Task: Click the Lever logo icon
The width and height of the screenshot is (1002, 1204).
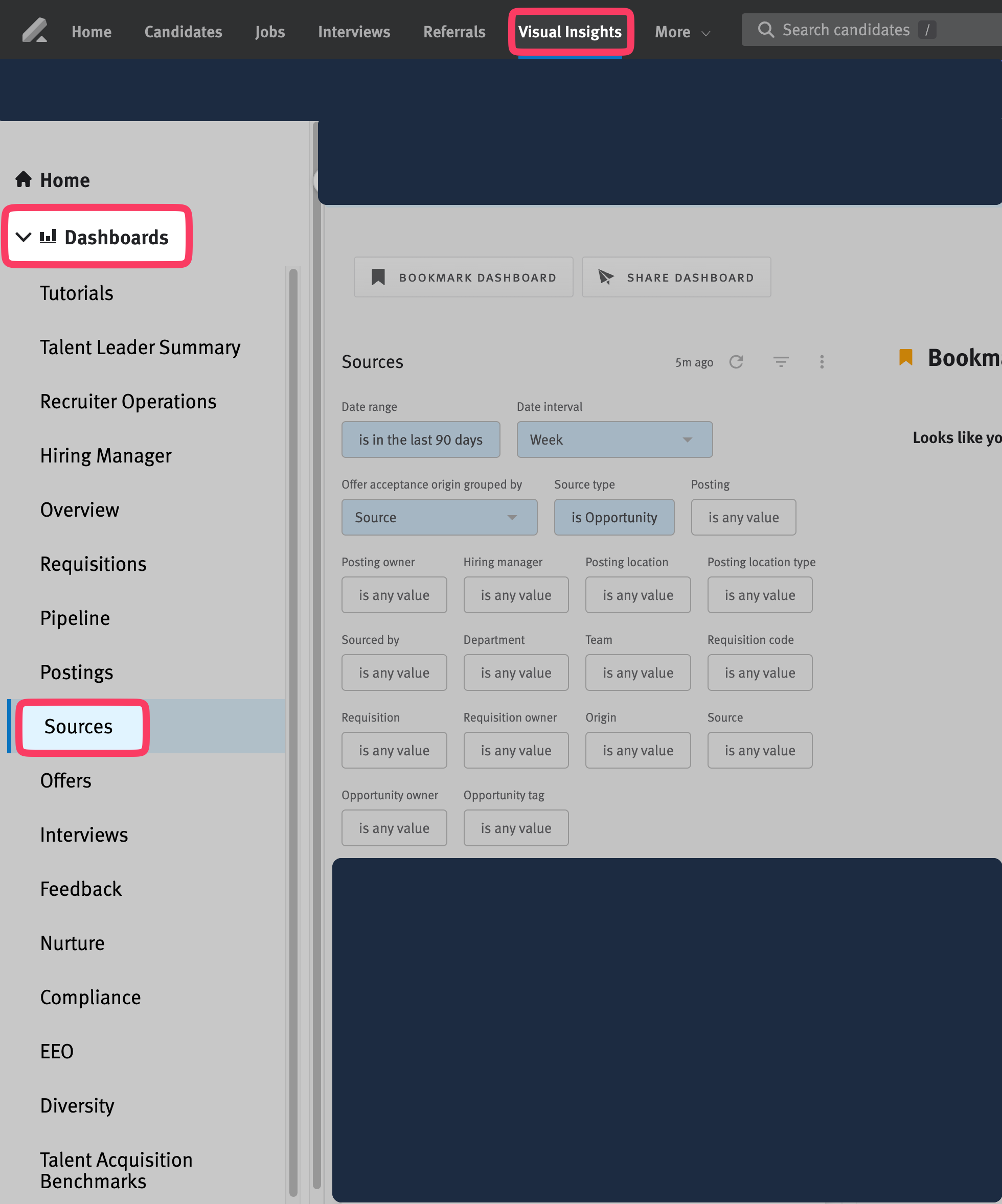Action: [x=34, y=30]
